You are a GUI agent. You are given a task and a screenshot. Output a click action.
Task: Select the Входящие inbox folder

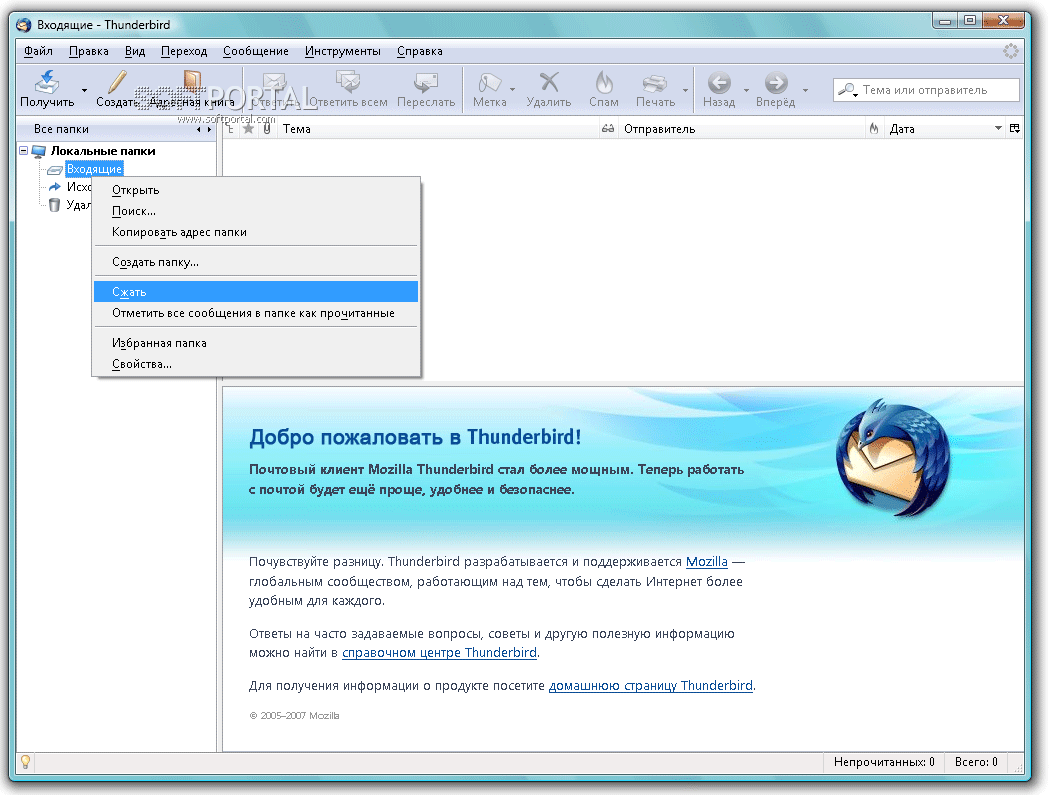pyautogui.click(x=94, y=169)
